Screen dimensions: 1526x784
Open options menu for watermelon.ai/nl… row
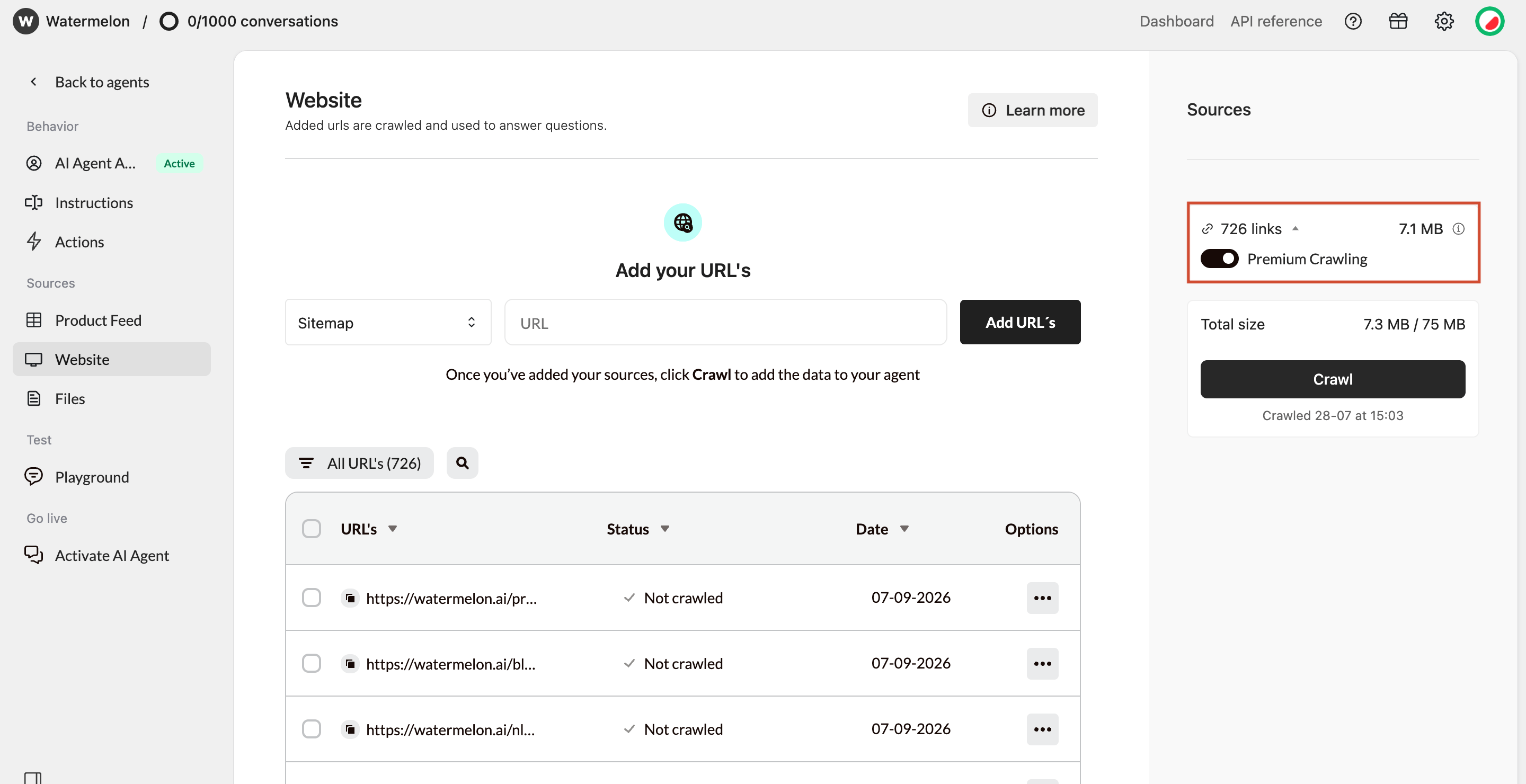[1042, 729]
